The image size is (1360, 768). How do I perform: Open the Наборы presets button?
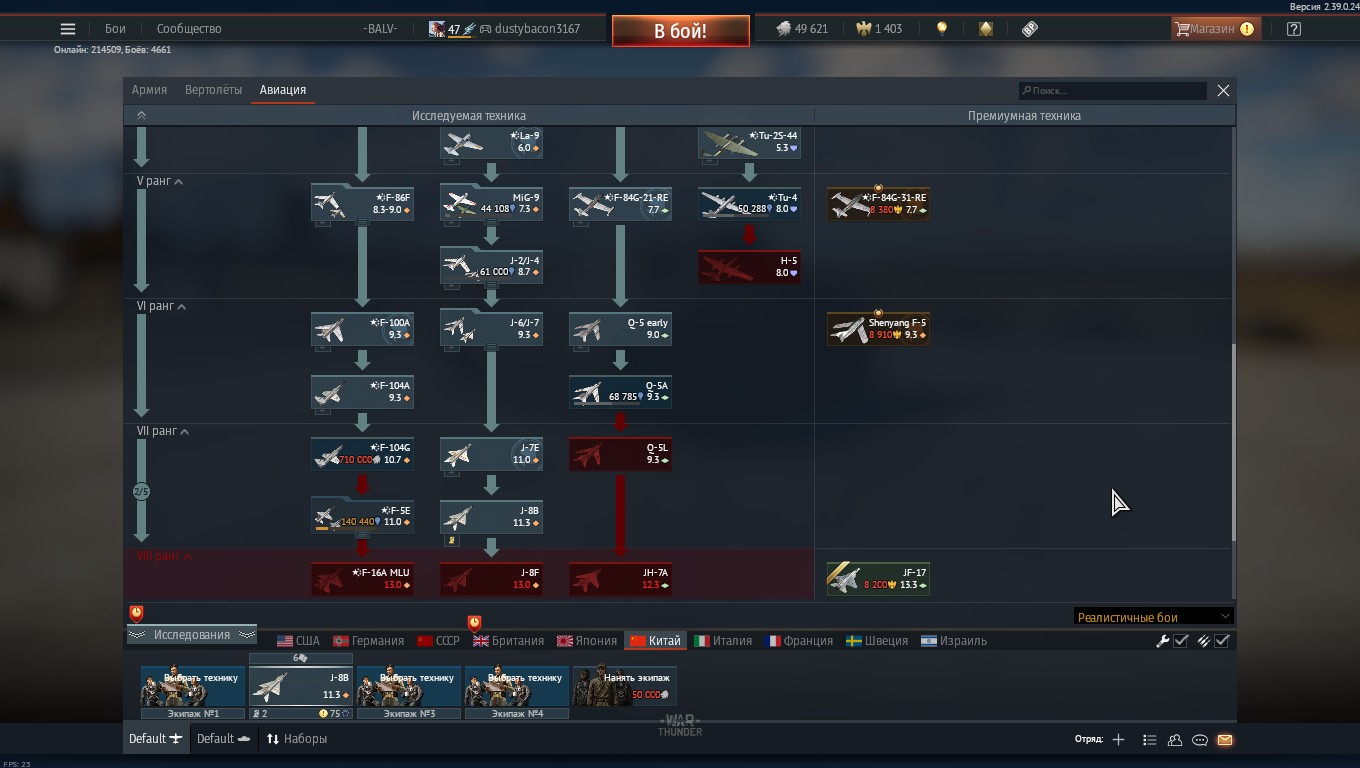coord(297,739)
